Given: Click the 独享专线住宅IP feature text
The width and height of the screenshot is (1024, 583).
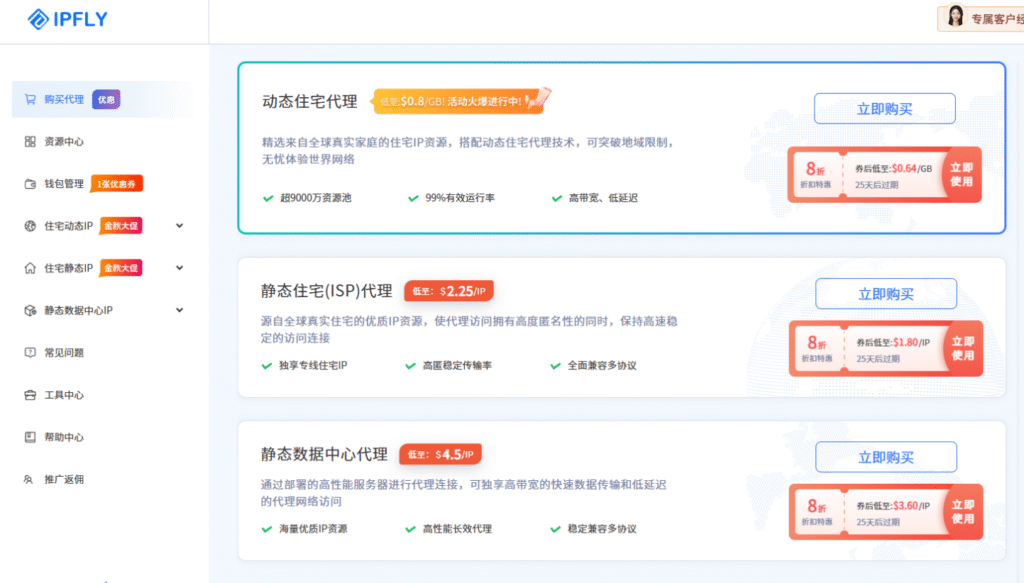Looking at the screenshot, I should coord(313,366).
